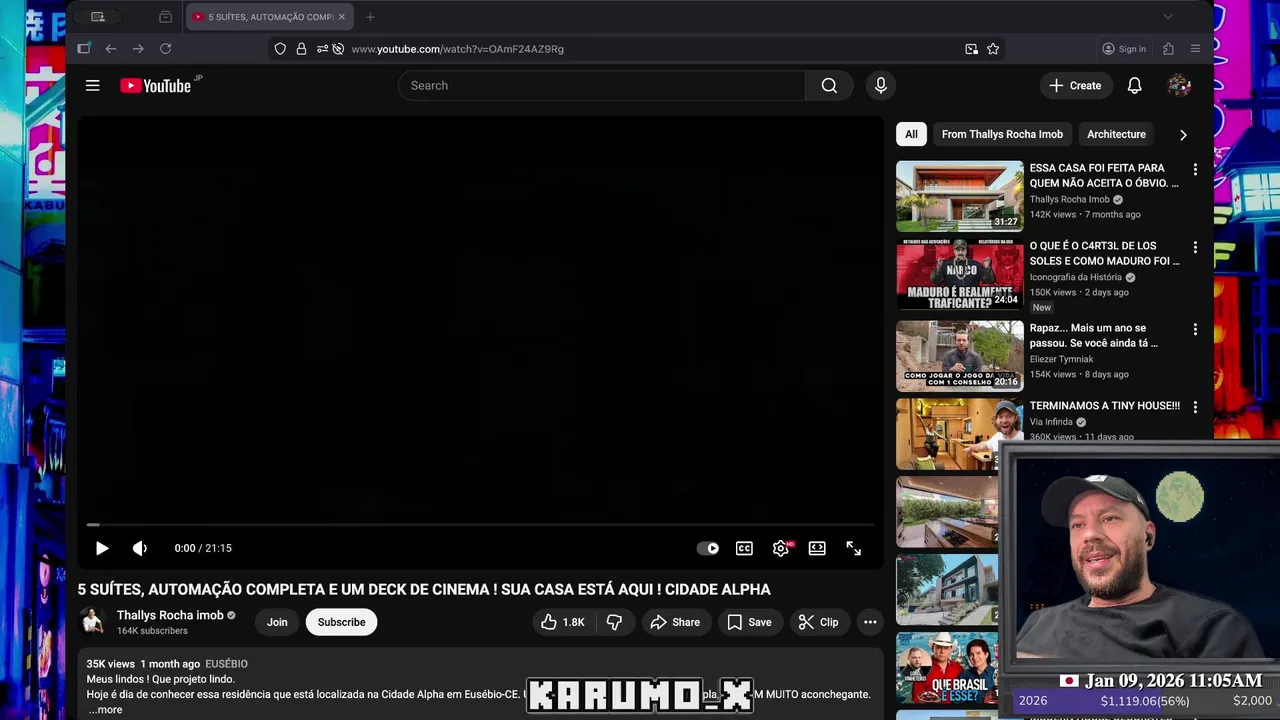Toggle the browser sidebar
This screenshot has height=720, width=1280.
[x=84, y=49]
